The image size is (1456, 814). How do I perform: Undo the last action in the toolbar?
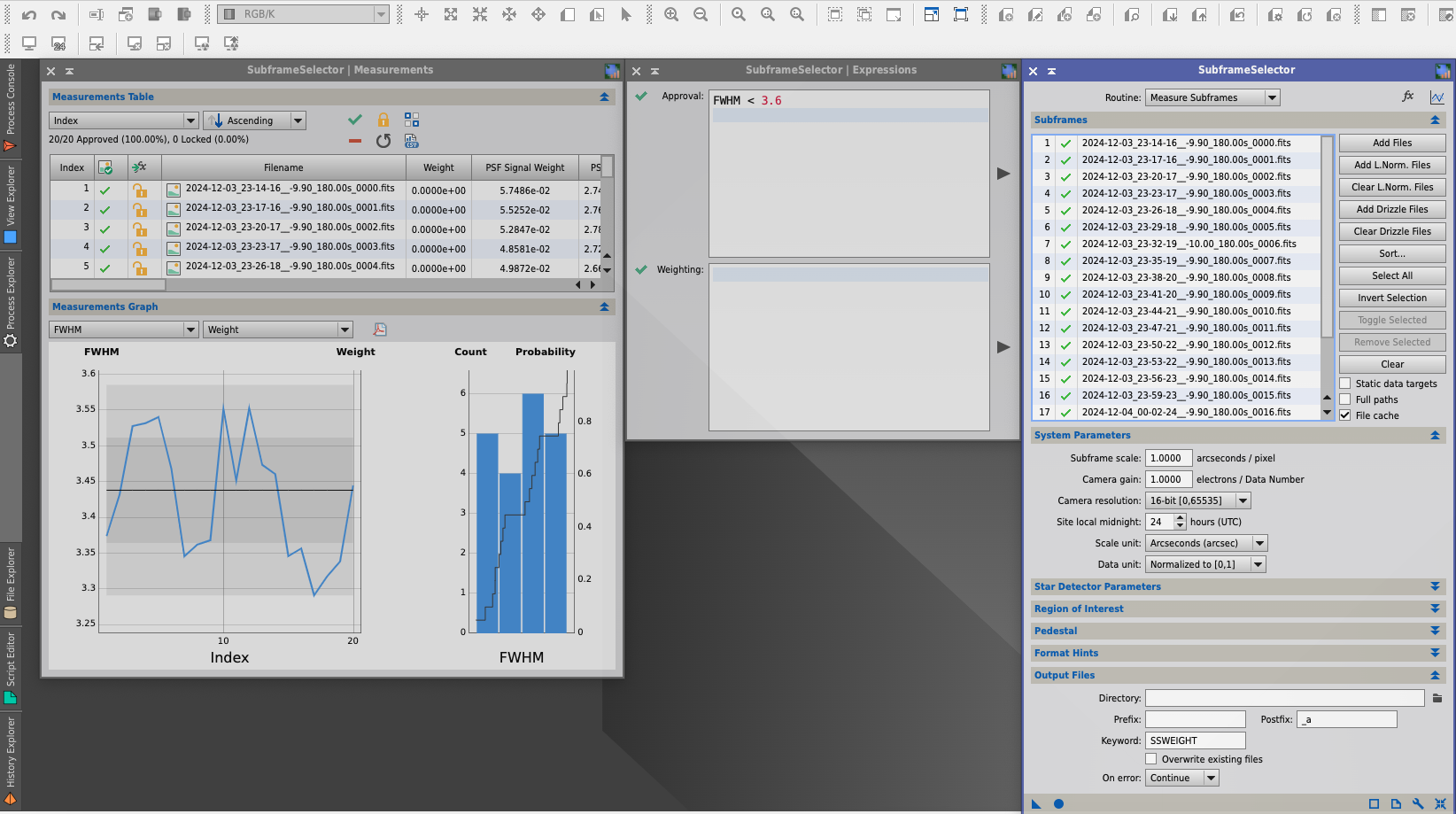click(x=29, y=15)
